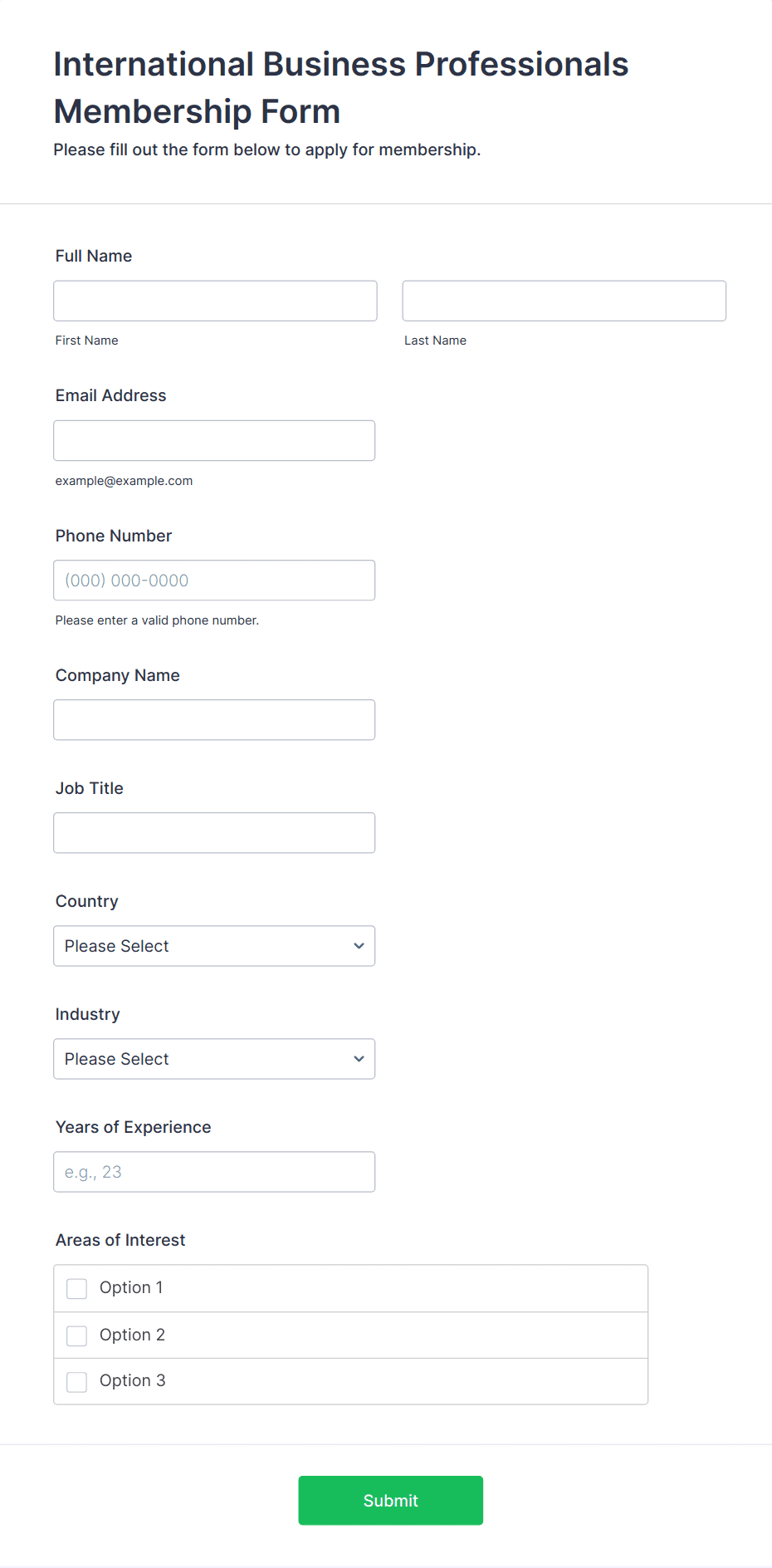
Task: Click the Years of Experience field
Action: coord(214,1172)
